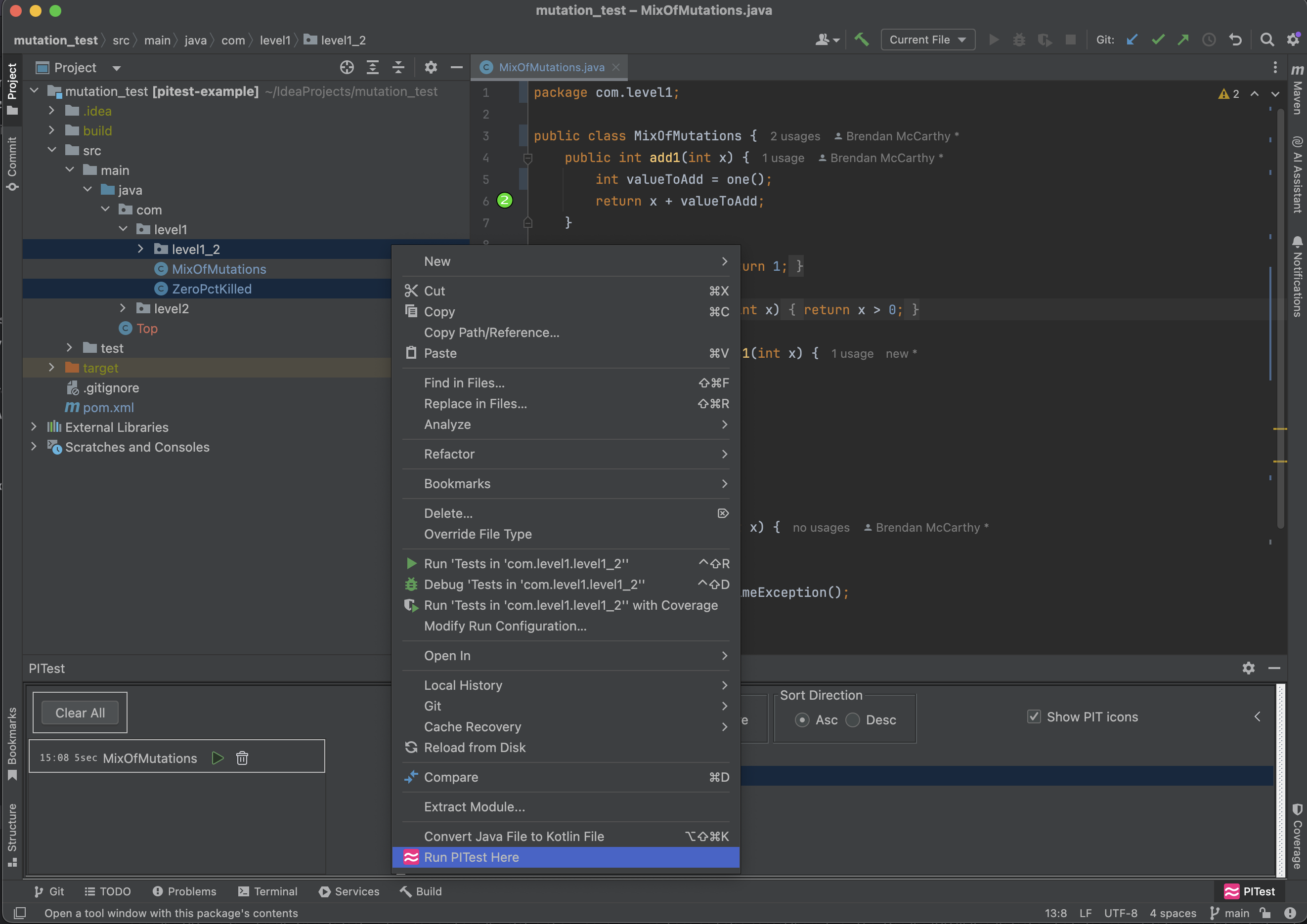Click the Collapse All icon in the Project panel
The height and width of the screenshot is (924, 1307).
click(398, 68)
